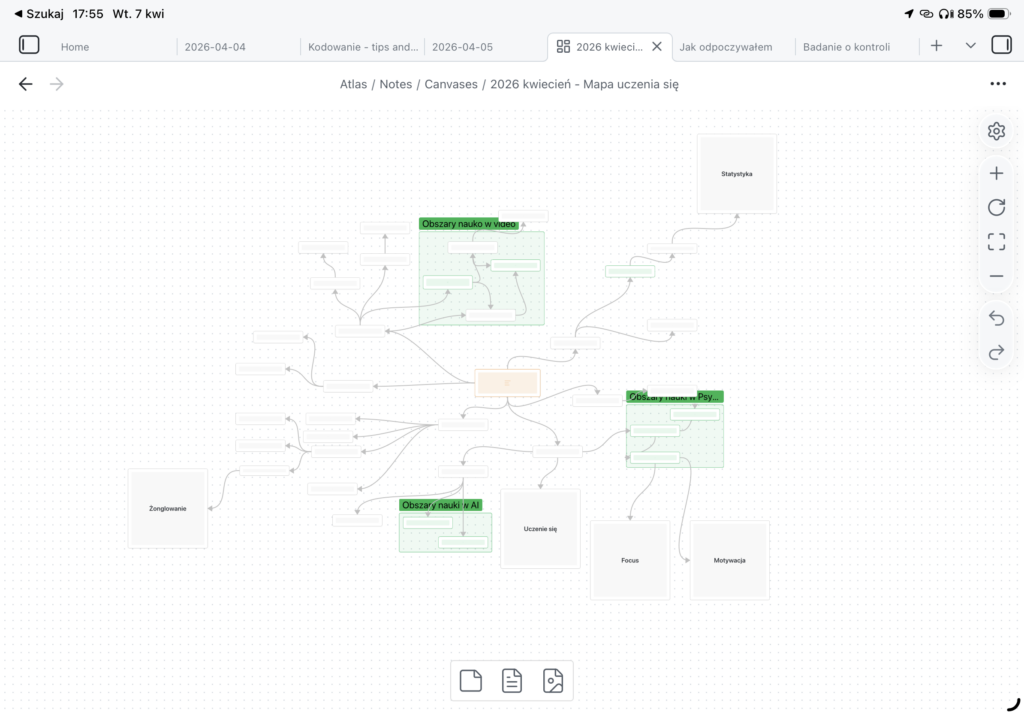Expand the tab list chevron
1024x715 pixels.
tap(970, 45)
